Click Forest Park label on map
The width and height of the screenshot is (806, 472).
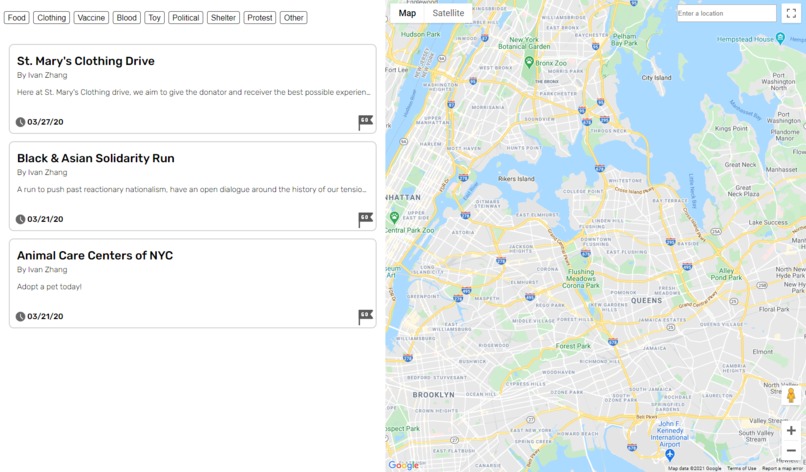[x=573, y=346]
